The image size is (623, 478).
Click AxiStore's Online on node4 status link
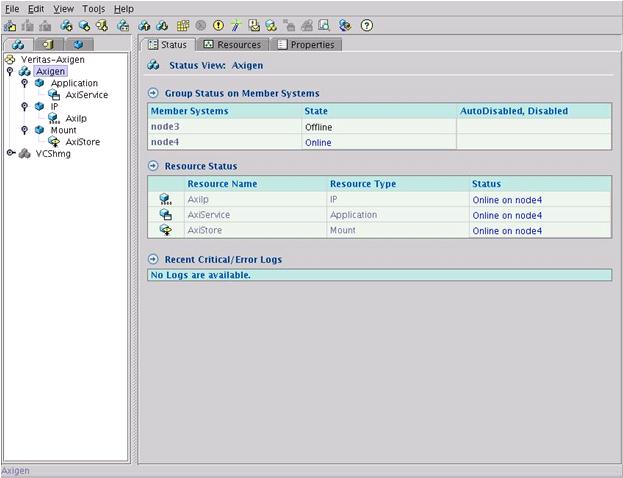coord(507,231)
